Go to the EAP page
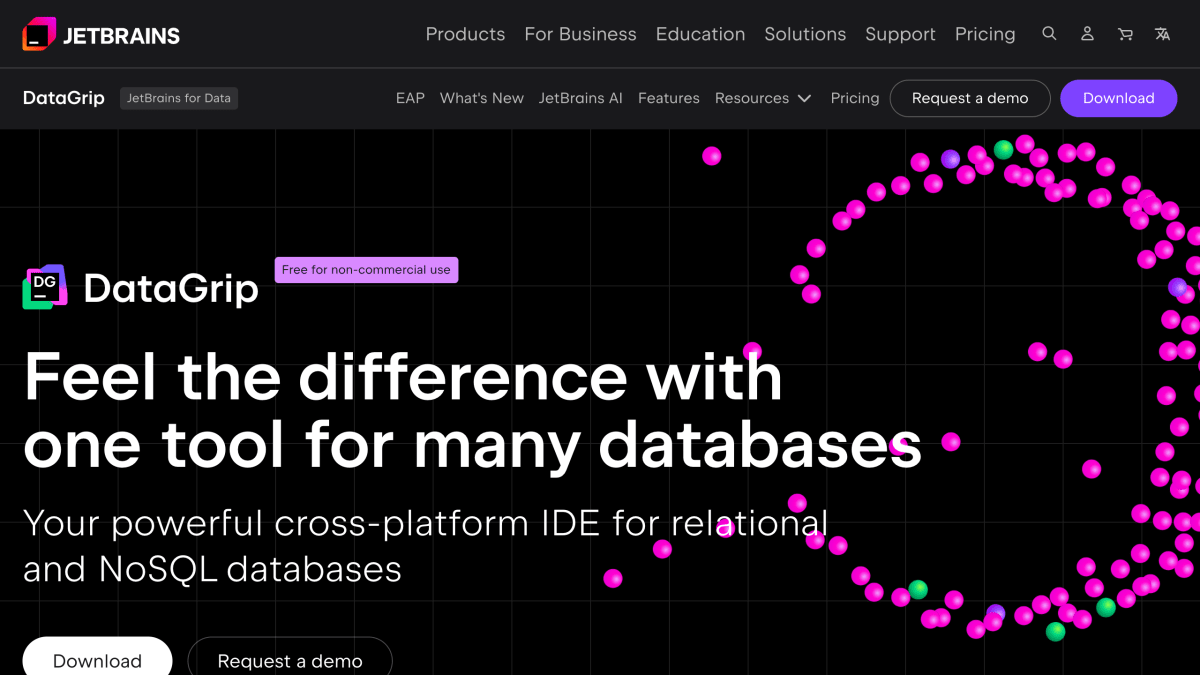The image size is (1200, 675). [x=410, y=98]
